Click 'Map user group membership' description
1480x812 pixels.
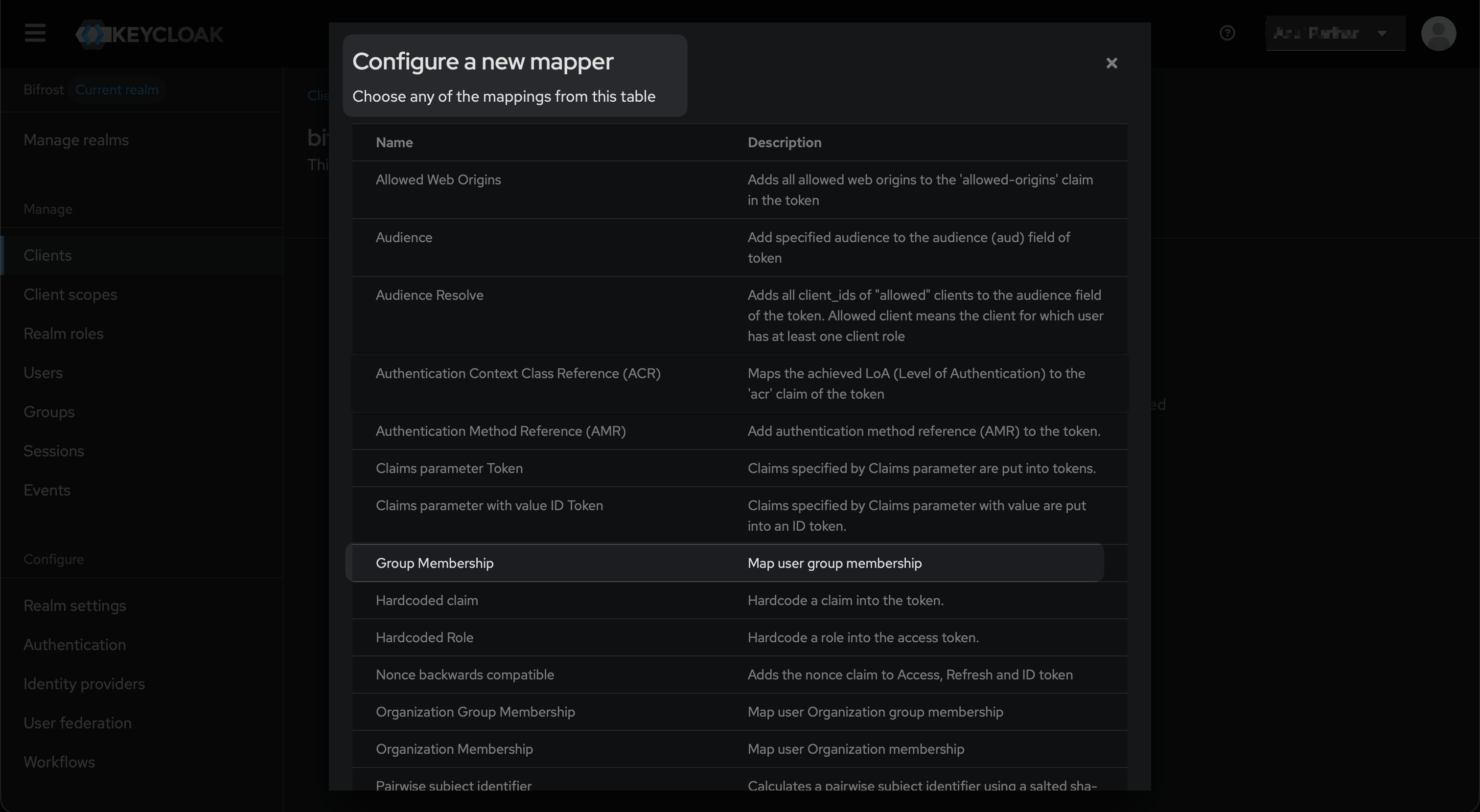click(x=834, y=563)
